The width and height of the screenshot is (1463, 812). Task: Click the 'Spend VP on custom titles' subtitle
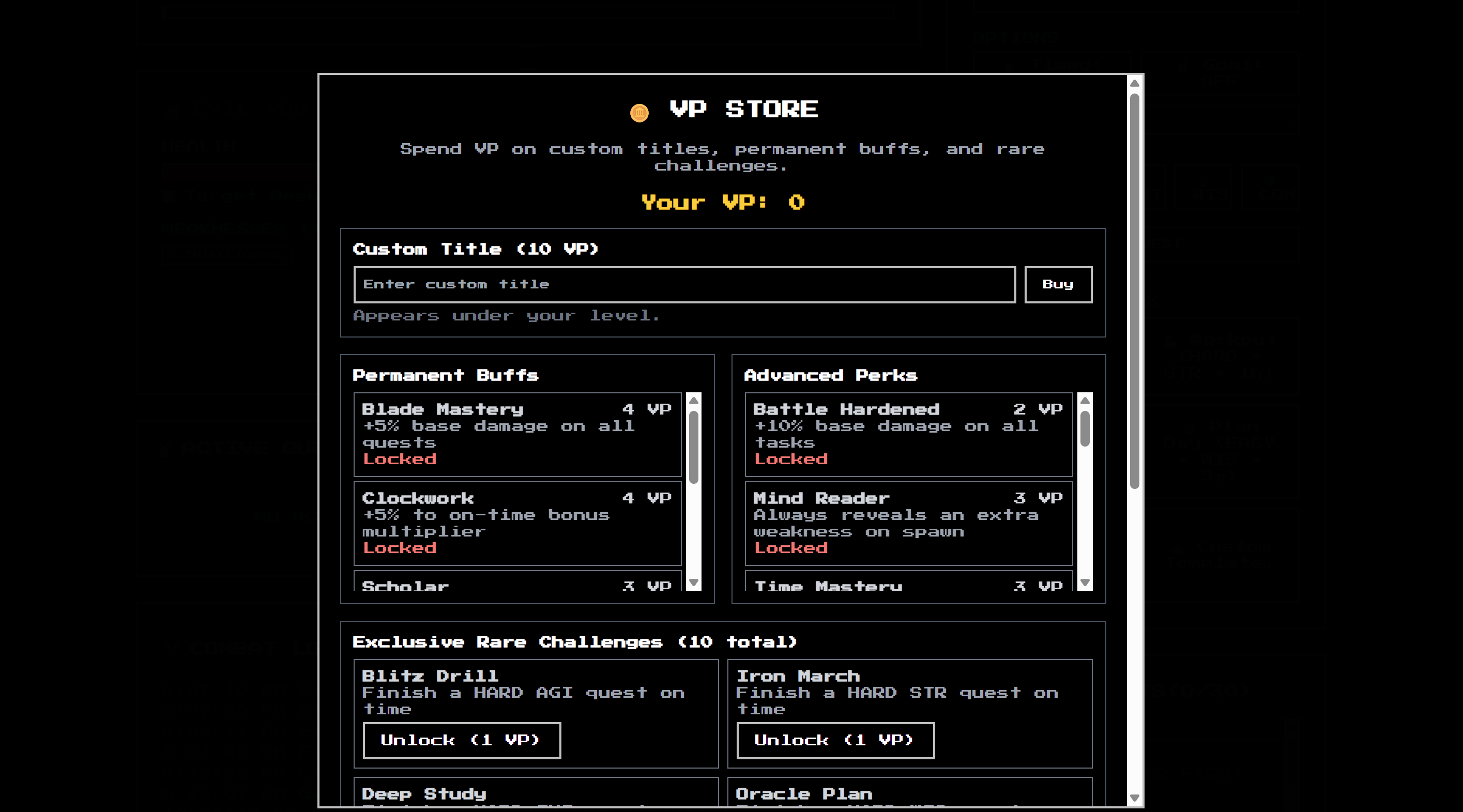click(x=722, y=157)
